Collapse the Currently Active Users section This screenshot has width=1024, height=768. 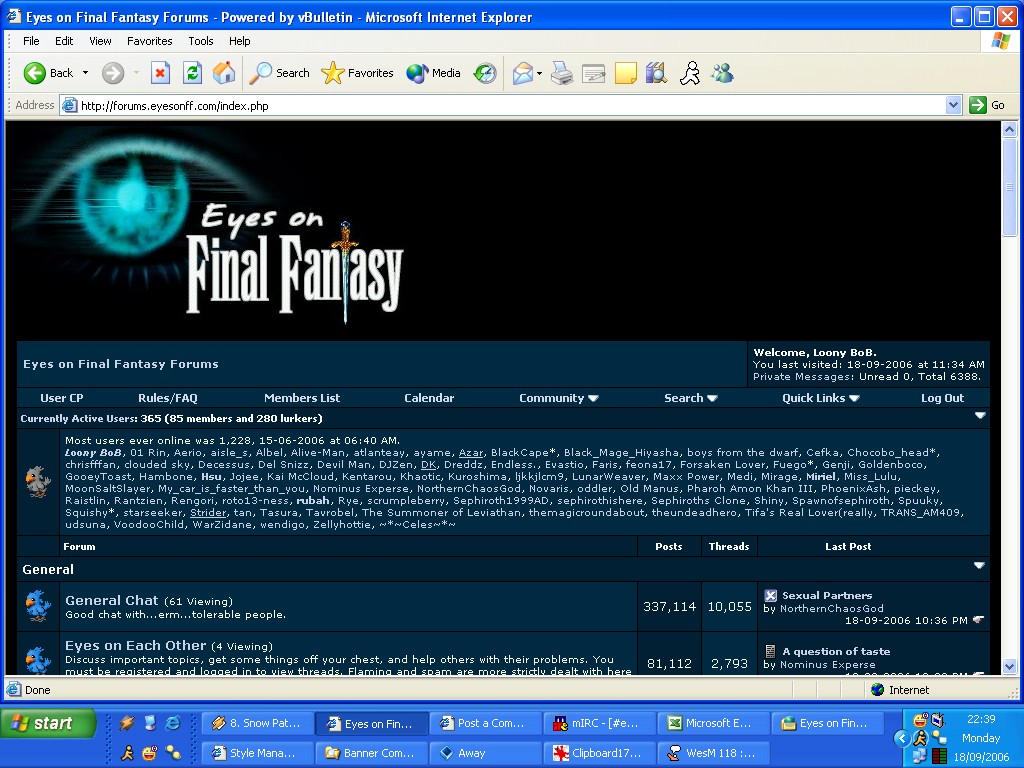pyautogui.click(x=980, y=415)
